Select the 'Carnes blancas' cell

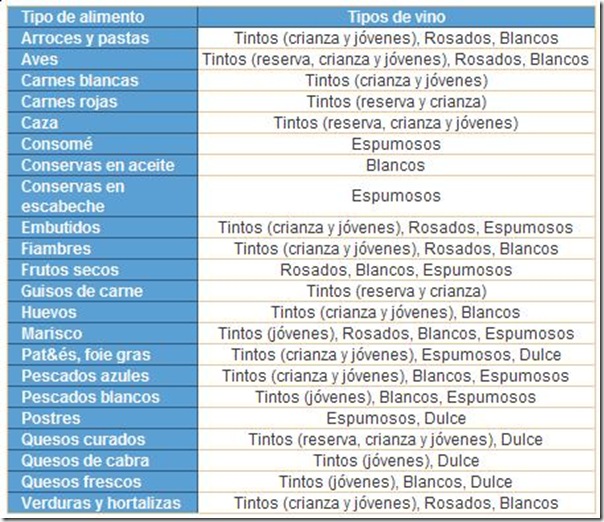point(79,80)
